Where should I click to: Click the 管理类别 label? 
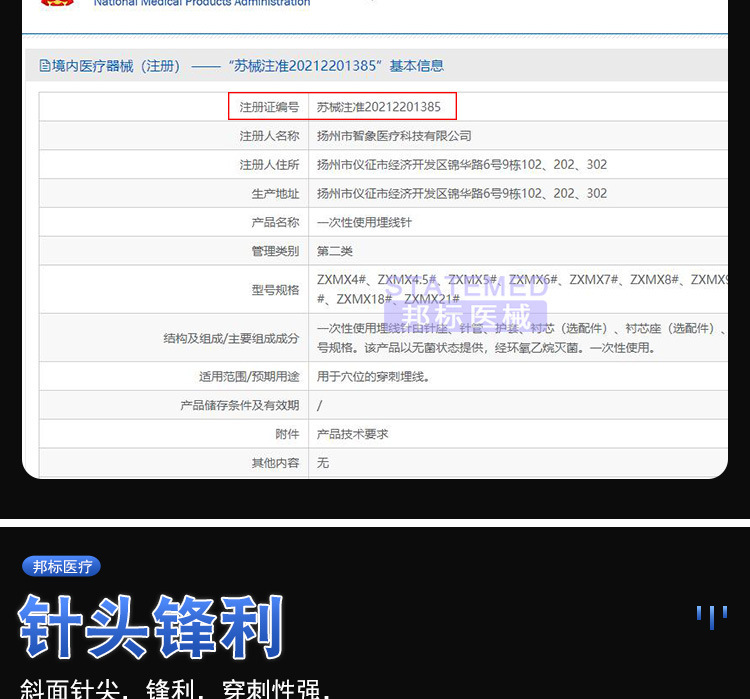[276, 251]
